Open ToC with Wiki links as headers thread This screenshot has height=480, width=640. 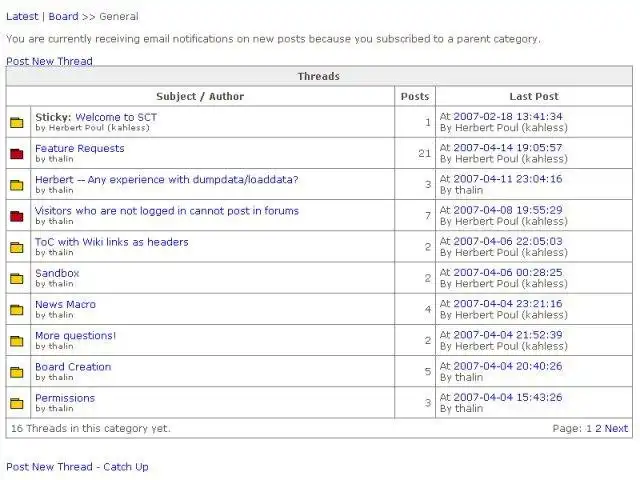click(x=112, y=242)
